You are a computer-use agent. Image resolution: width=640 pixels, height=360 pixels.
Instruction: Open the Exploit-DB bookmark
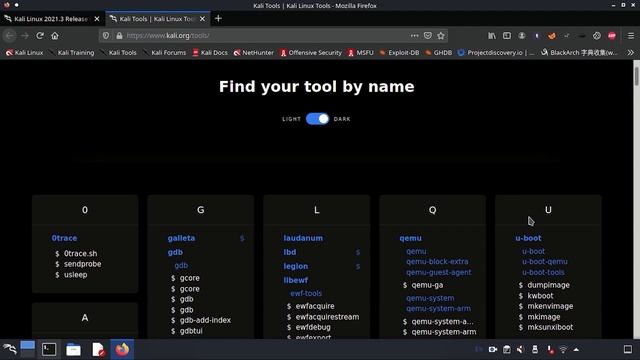[400, 53]
